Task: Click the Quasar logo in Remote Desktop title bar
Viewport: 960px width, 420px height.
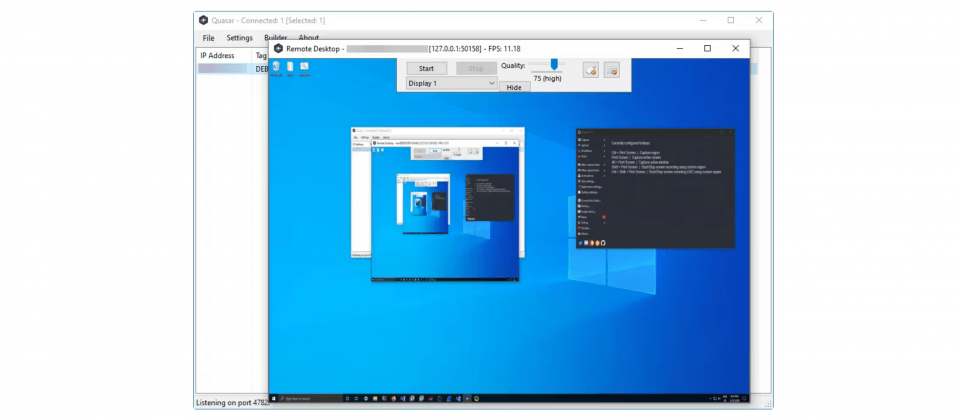Action: [279, 48]
